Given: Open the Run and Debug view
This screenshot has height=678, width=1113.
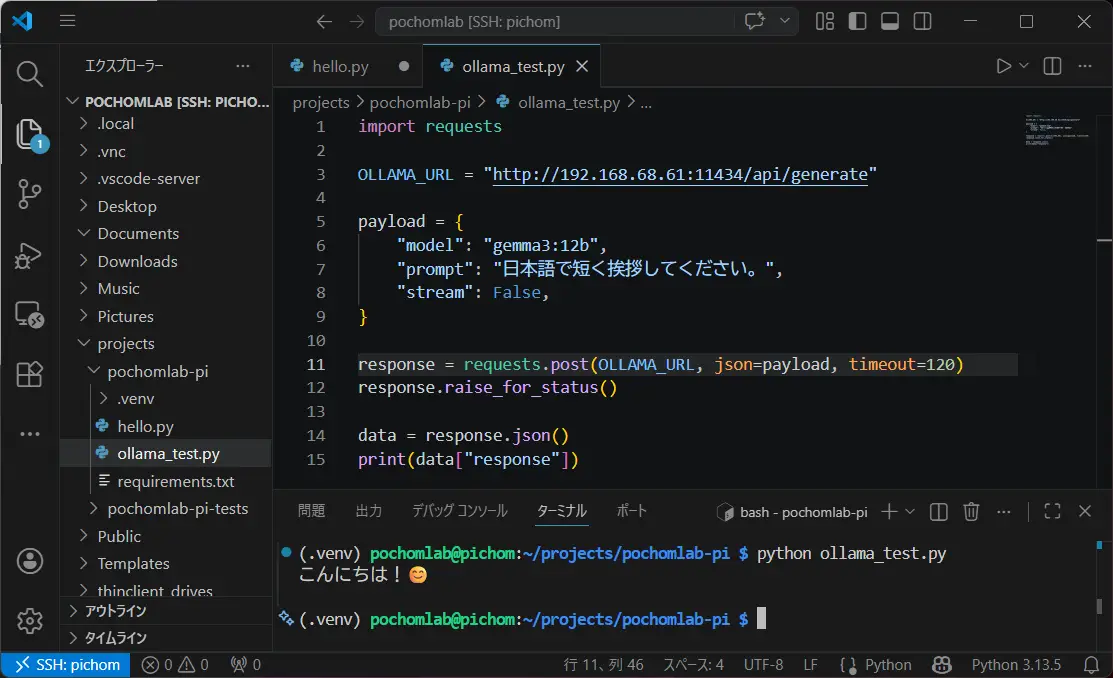Looking at the screenshot, I should point(28,256).
